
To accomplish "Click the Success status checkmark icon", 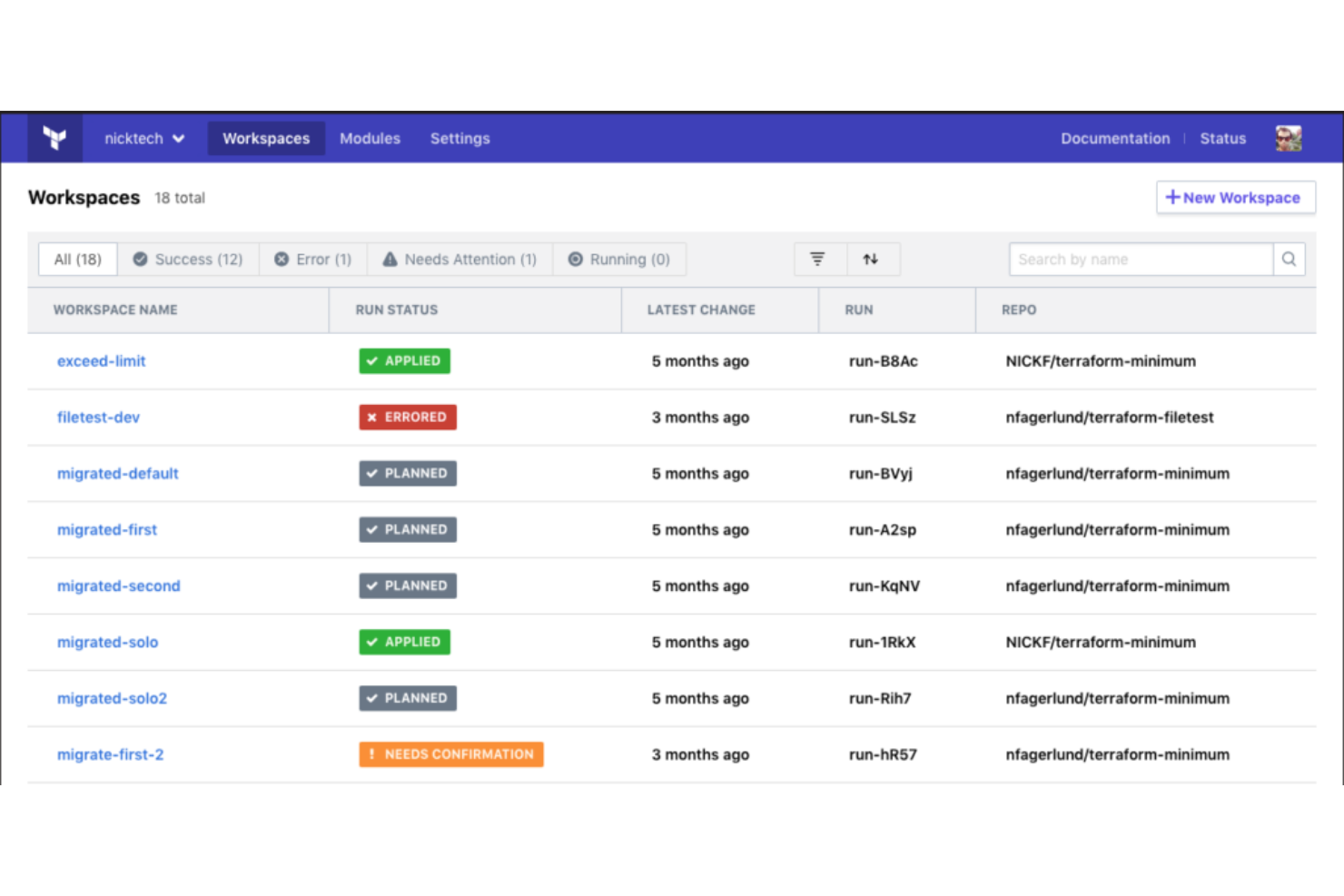I will (141, 259).
